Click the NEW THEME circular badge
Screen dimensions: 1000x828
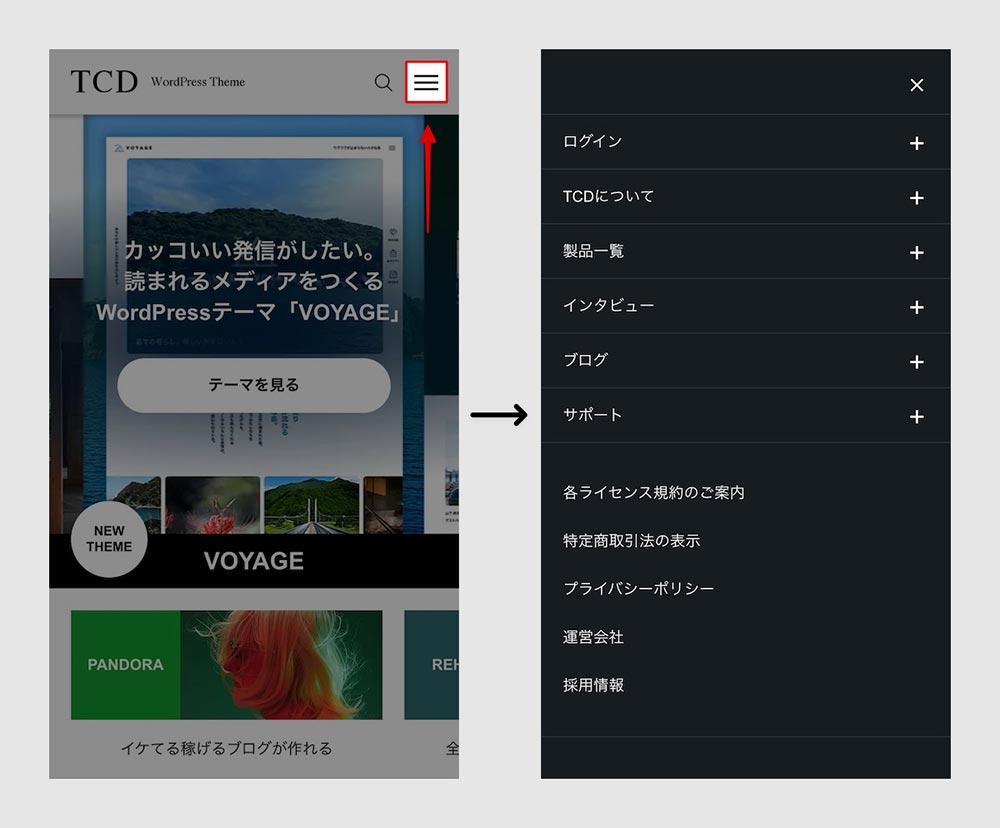click(x=109, y=540)
